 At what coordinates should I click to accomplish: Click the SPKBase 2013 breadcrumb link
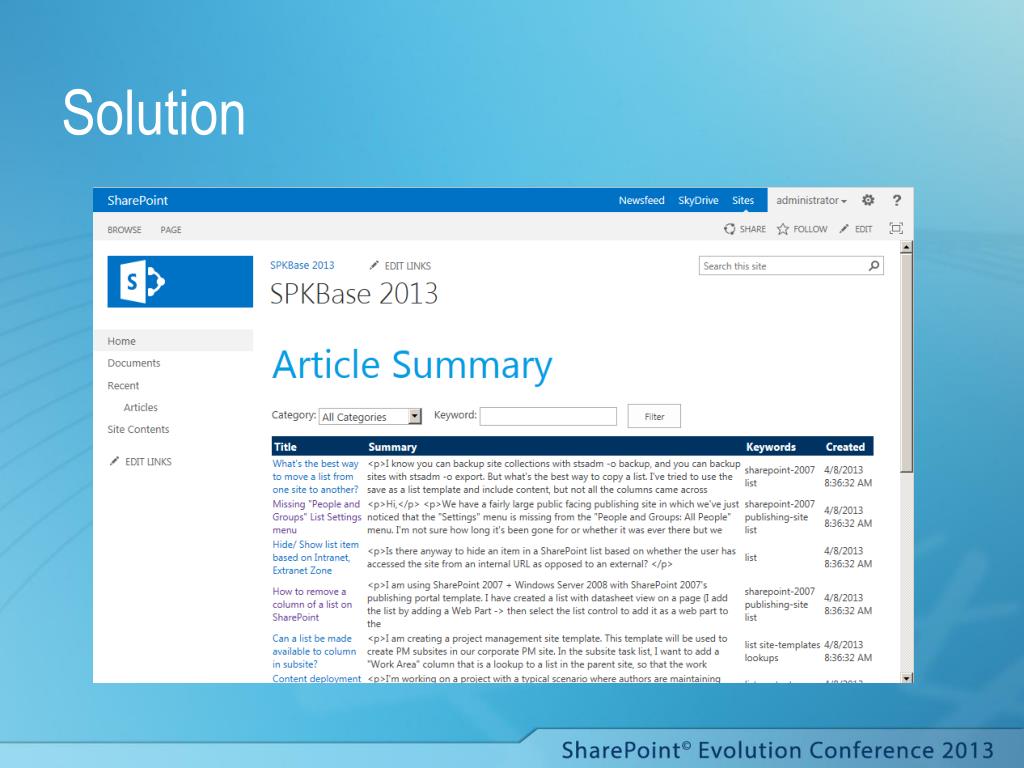[302, 265]
